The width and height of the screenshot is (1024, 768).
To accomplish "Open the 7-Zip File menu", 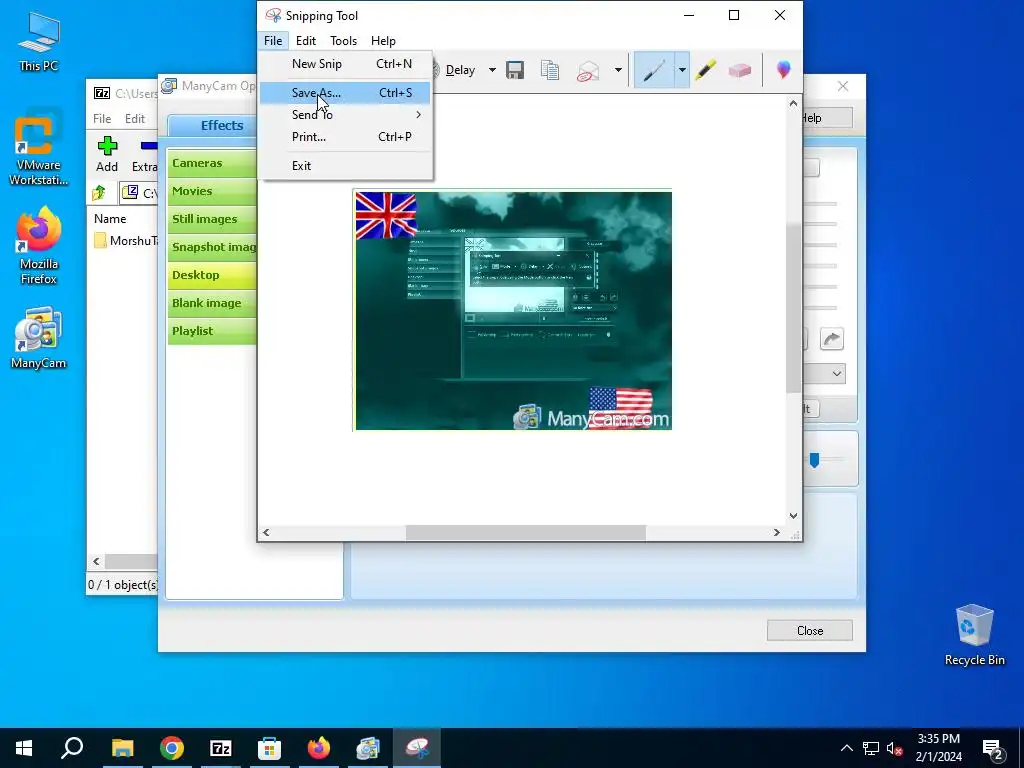I will click(x=102, y=119).
